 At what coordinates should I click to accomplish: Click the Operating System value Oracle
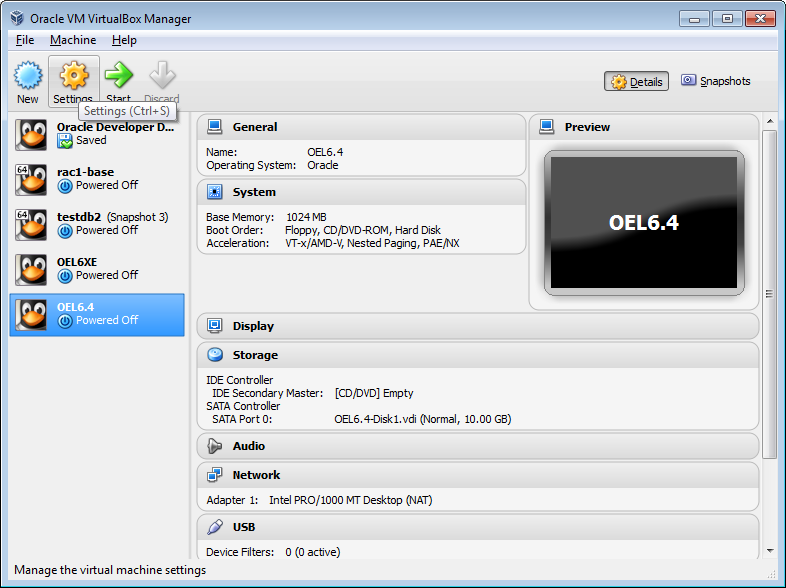click(322, 165)
